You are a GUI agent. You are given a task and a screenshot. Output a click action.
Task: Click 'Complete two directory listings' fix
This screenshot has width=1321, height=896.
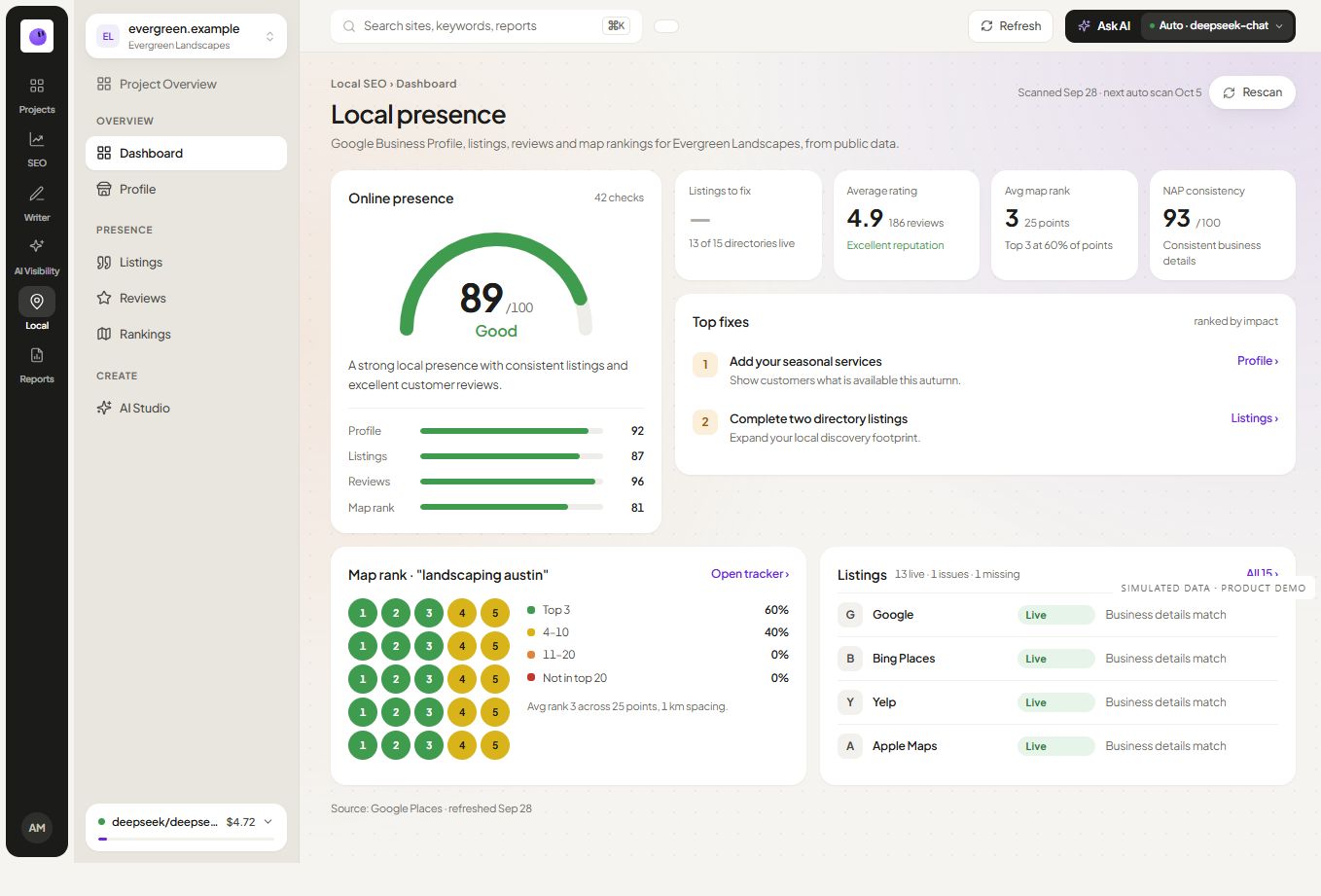(x=818, y=418)
